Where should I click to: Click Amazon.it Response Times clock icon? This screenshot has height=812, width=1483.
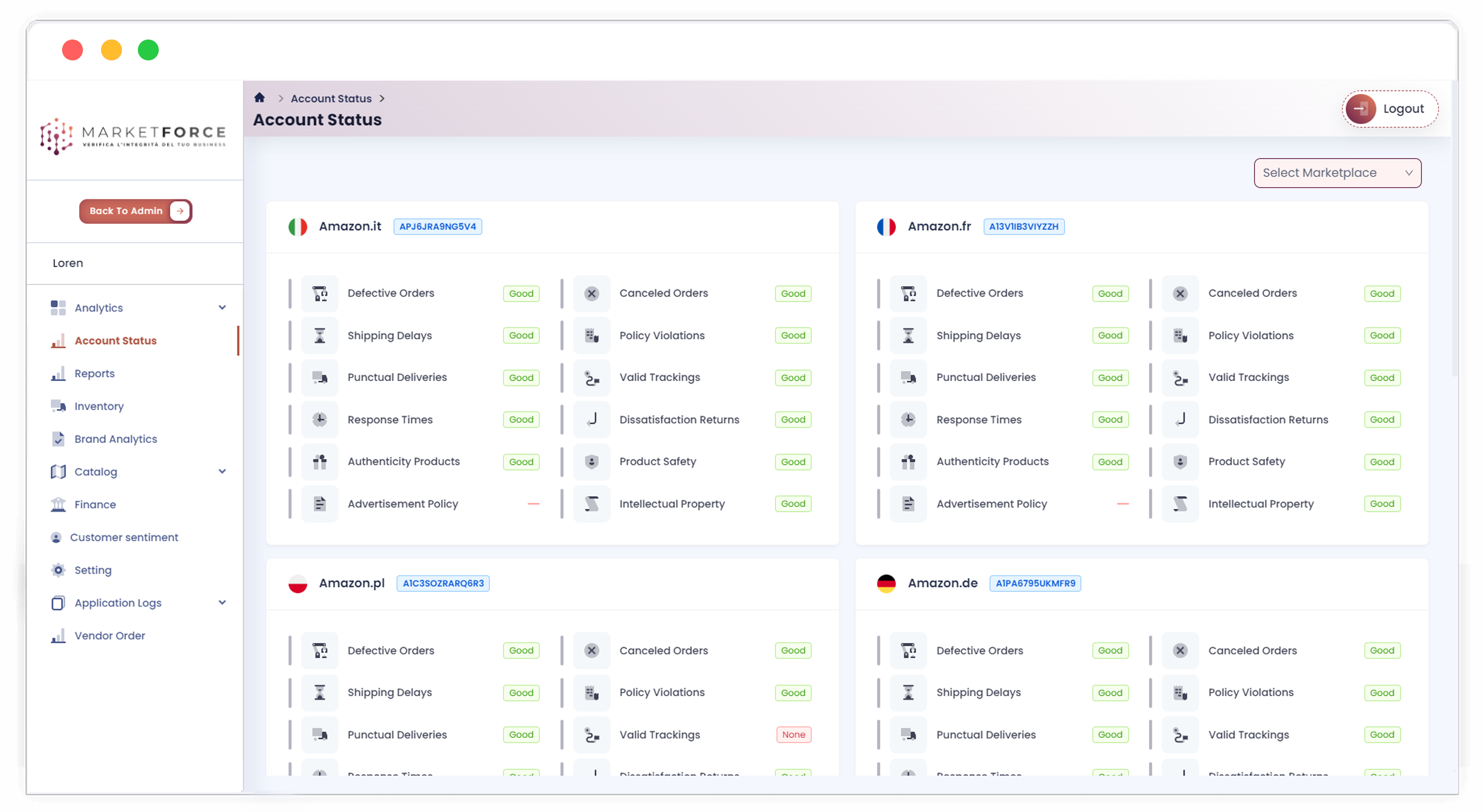[320, 419]
